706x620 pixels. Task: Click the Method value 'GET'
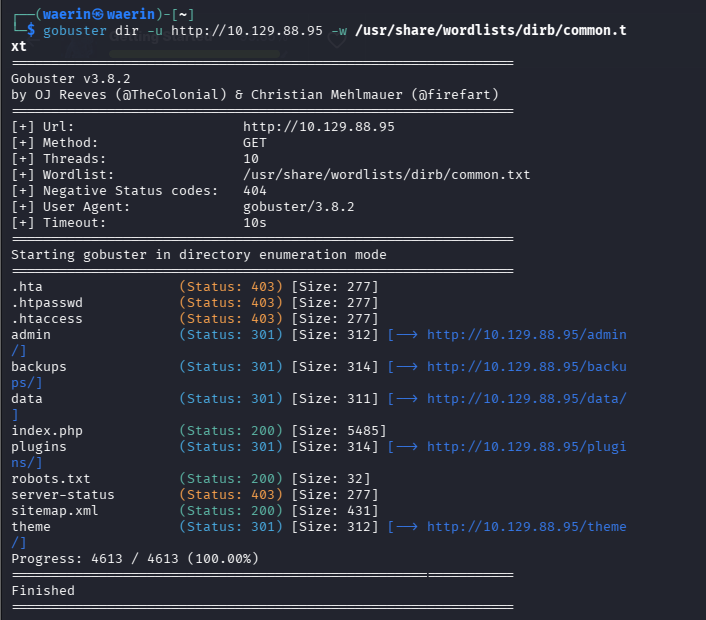[x=255, y=143]
